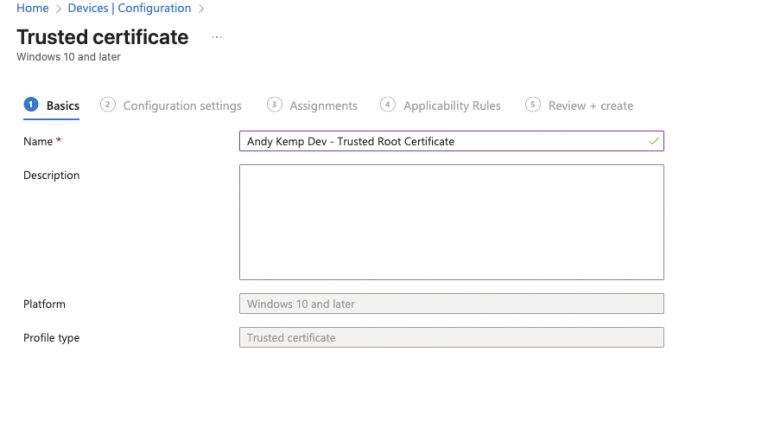Focus the Name input field
Screen dimensions: 768x435
(x=440, y=142)
